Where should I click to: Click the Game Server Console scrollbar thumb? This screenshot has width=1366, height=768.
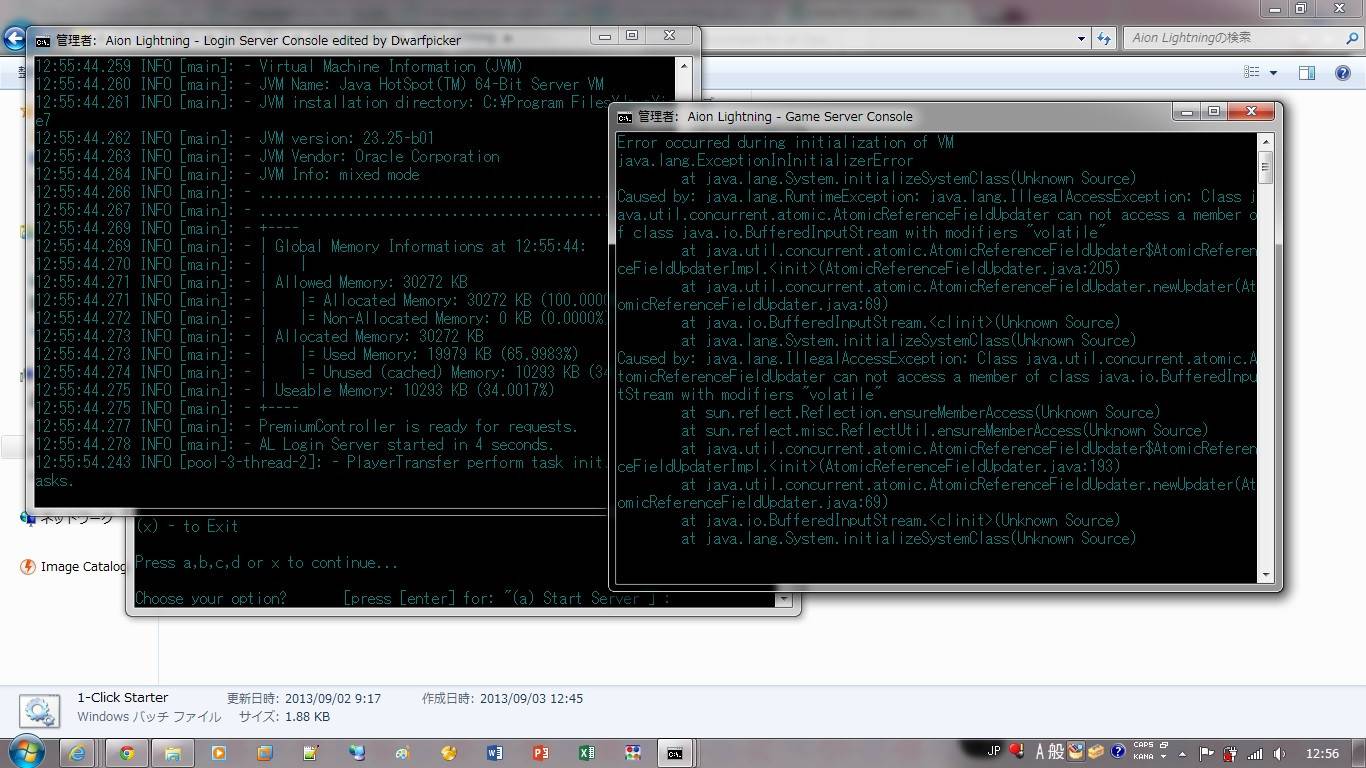click(x=1266, y=167)
